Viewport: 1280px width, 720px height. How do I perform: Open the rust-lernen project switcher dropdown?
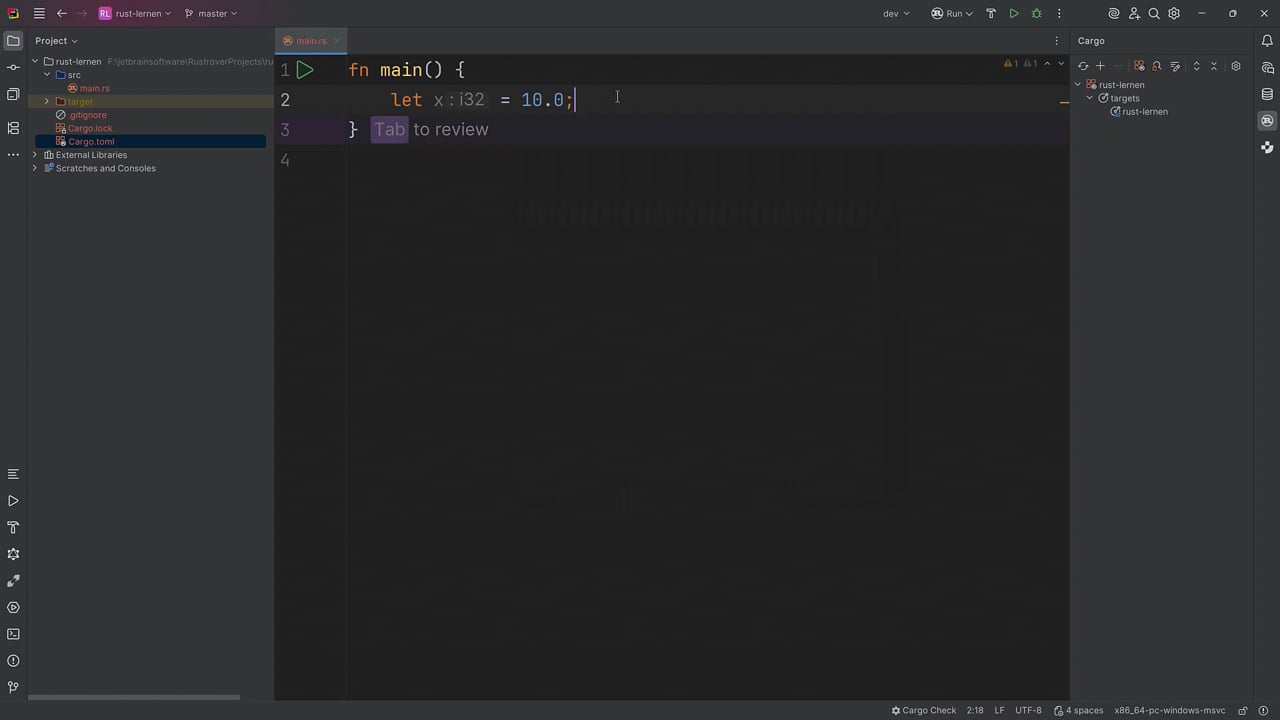tap(135, 14)
